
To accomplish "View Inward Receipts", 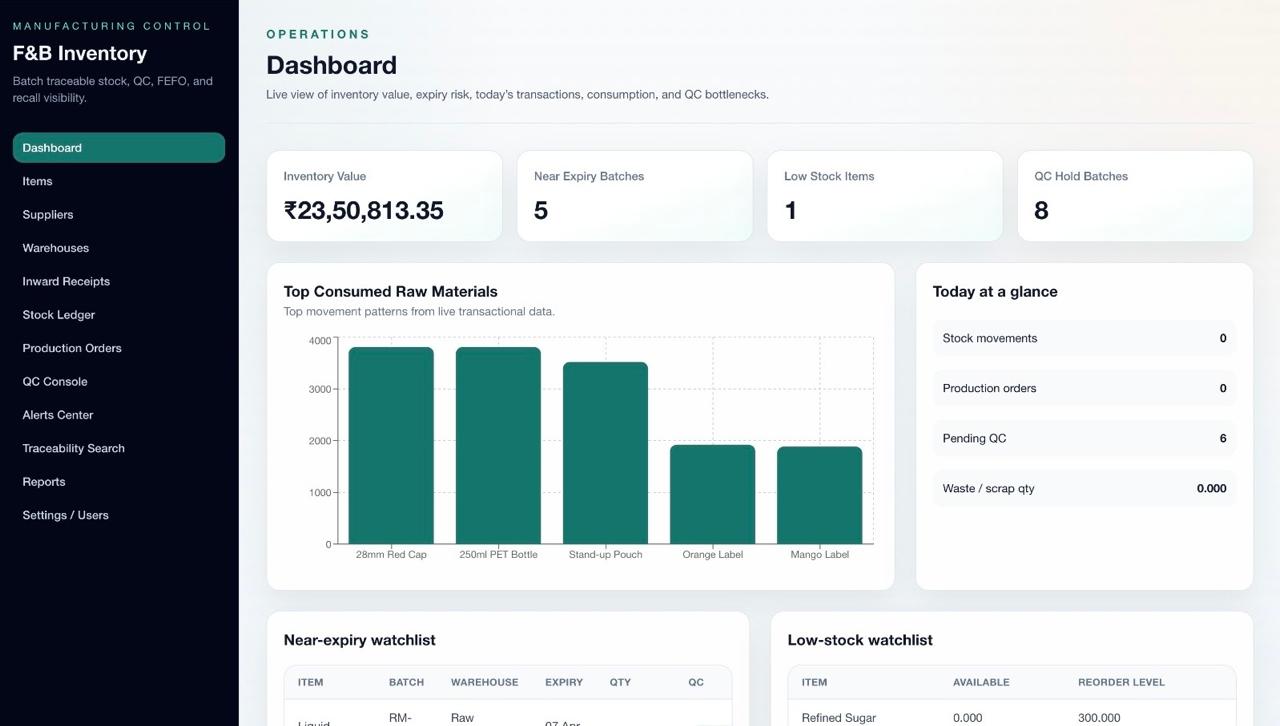I will 66,281.
